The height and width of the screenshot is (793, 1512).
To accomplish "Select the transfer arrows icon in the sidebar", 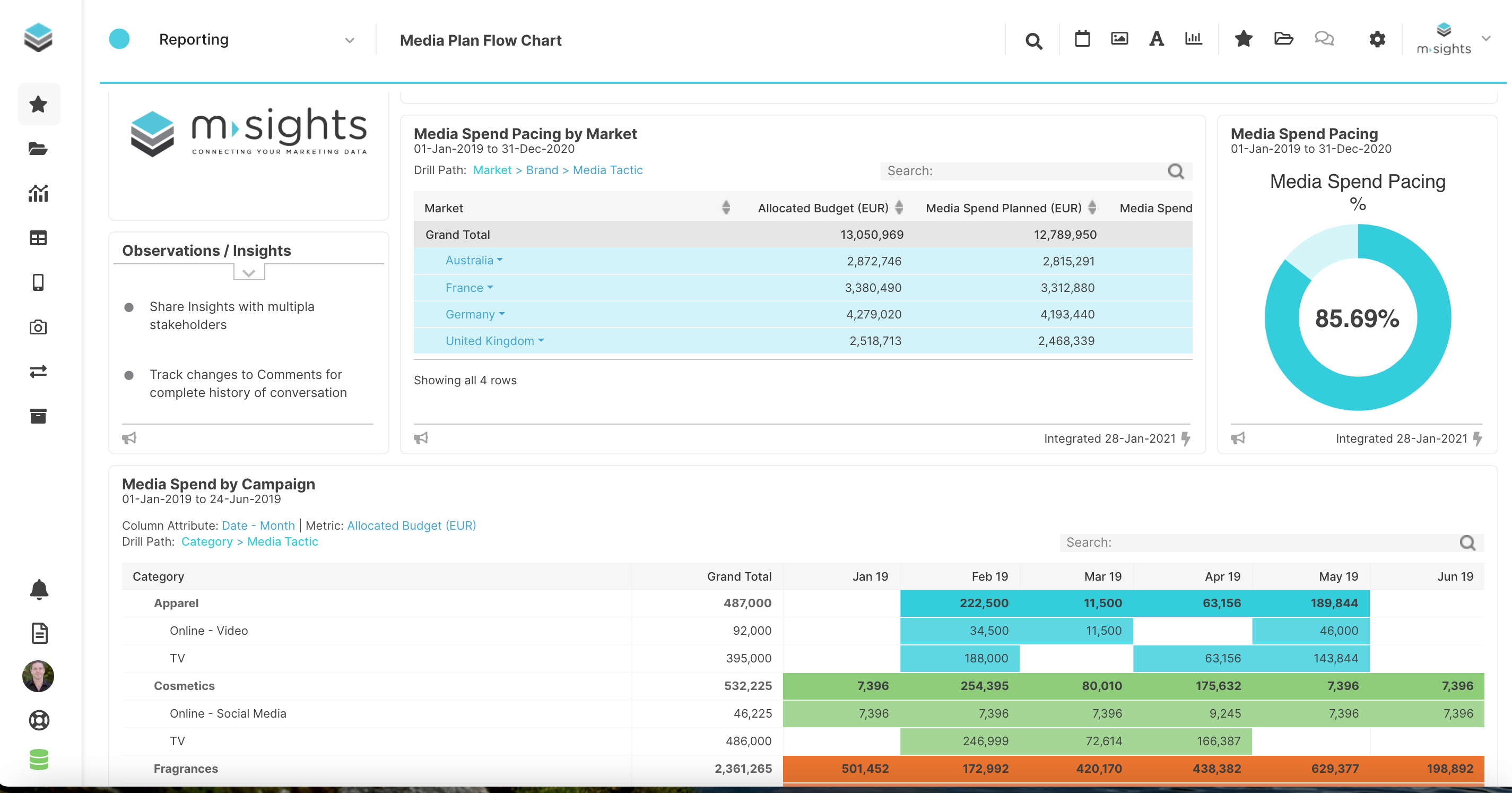I will [x=38, y=371].
